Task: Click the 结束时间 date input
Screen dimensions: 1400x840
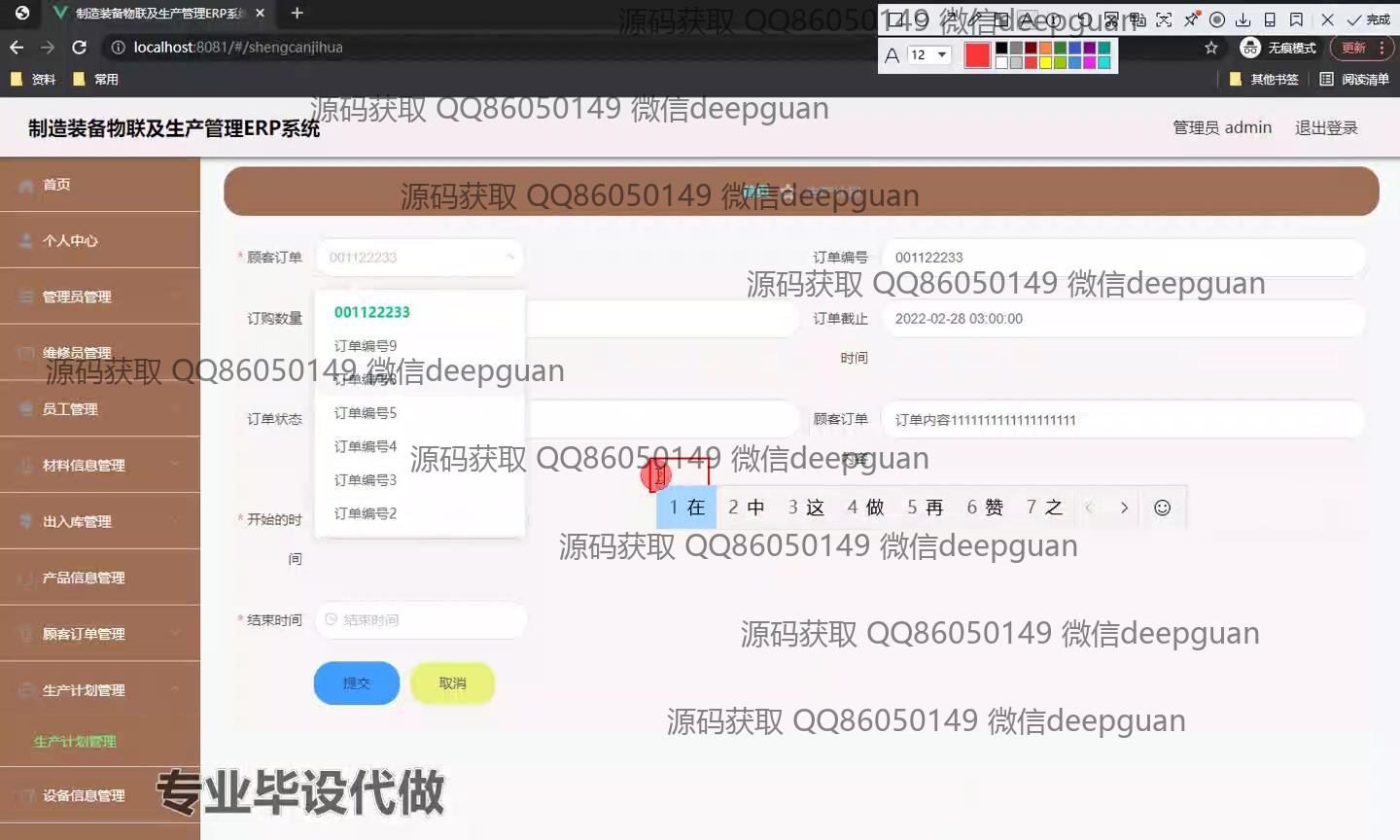Action: (421, 620)
